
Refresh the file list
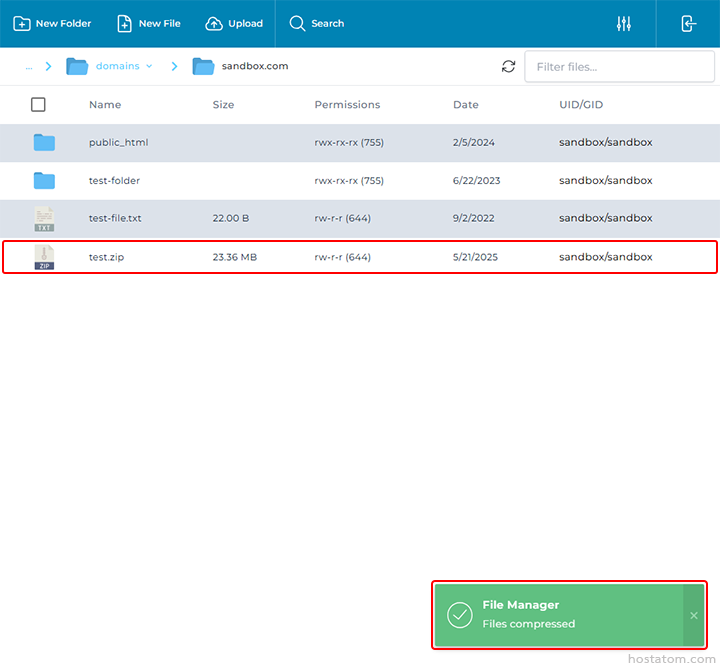pyautogui.click(x=508, y=67)
